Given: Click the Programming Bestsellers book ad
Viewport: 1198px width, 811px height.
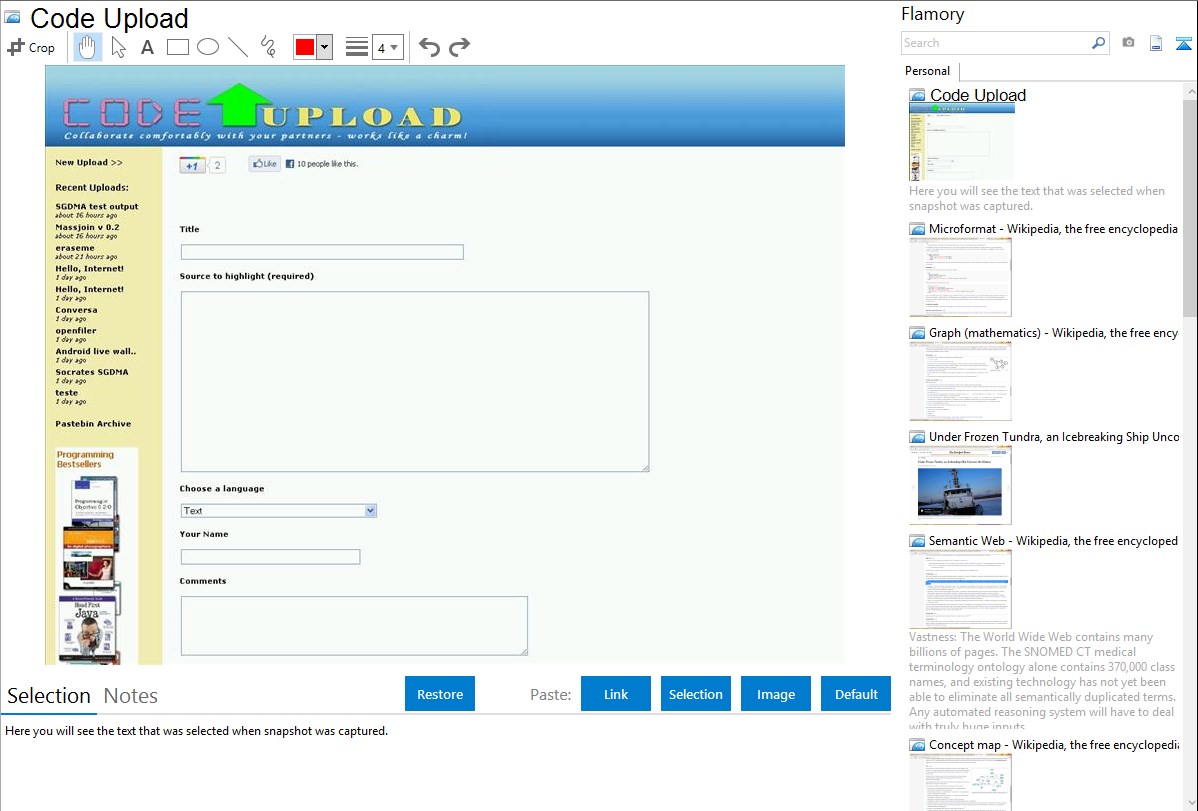Looking at the screenshot, I should pyautogui.click(x=97, y=556).
